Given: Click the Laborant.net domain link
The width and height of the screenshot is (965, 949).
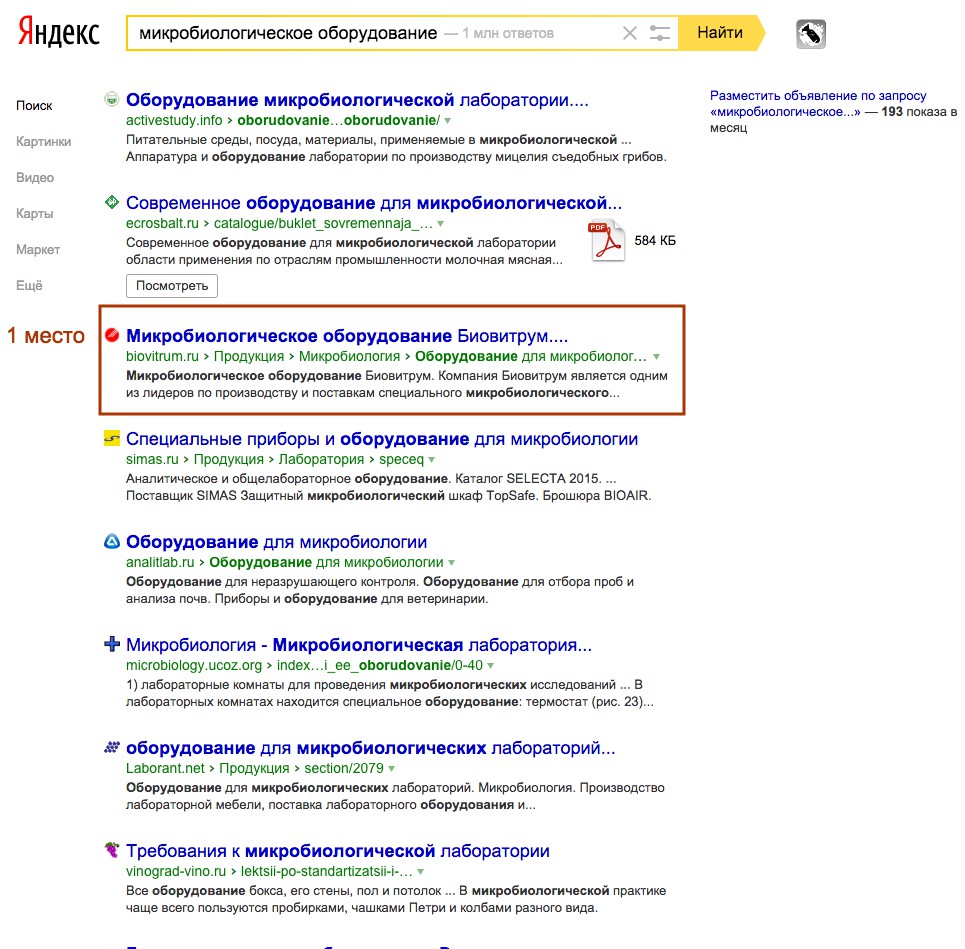Looking at the screenshot, I should tap(165, 768).
